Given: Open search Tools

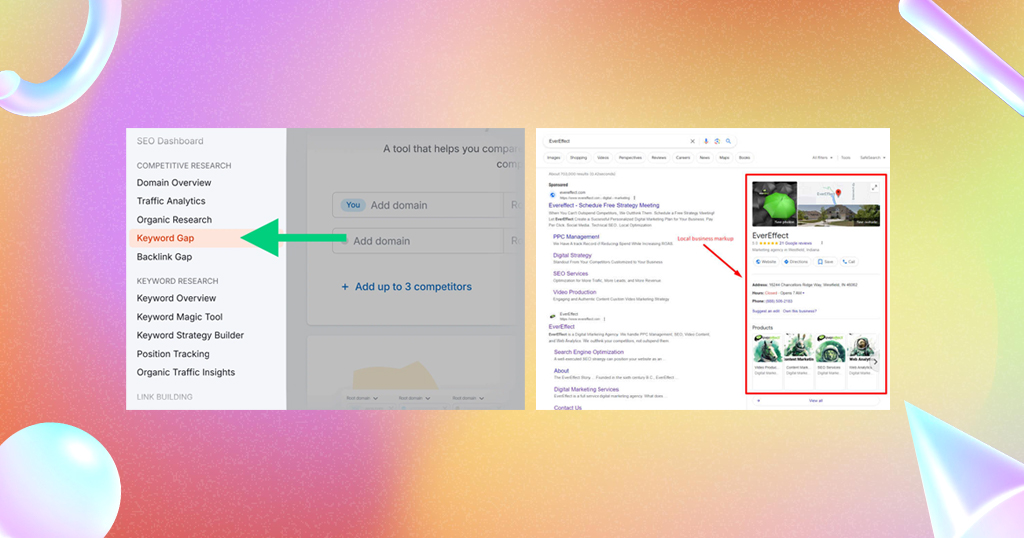Looking at the screenshot, I should tap(846, 158).
